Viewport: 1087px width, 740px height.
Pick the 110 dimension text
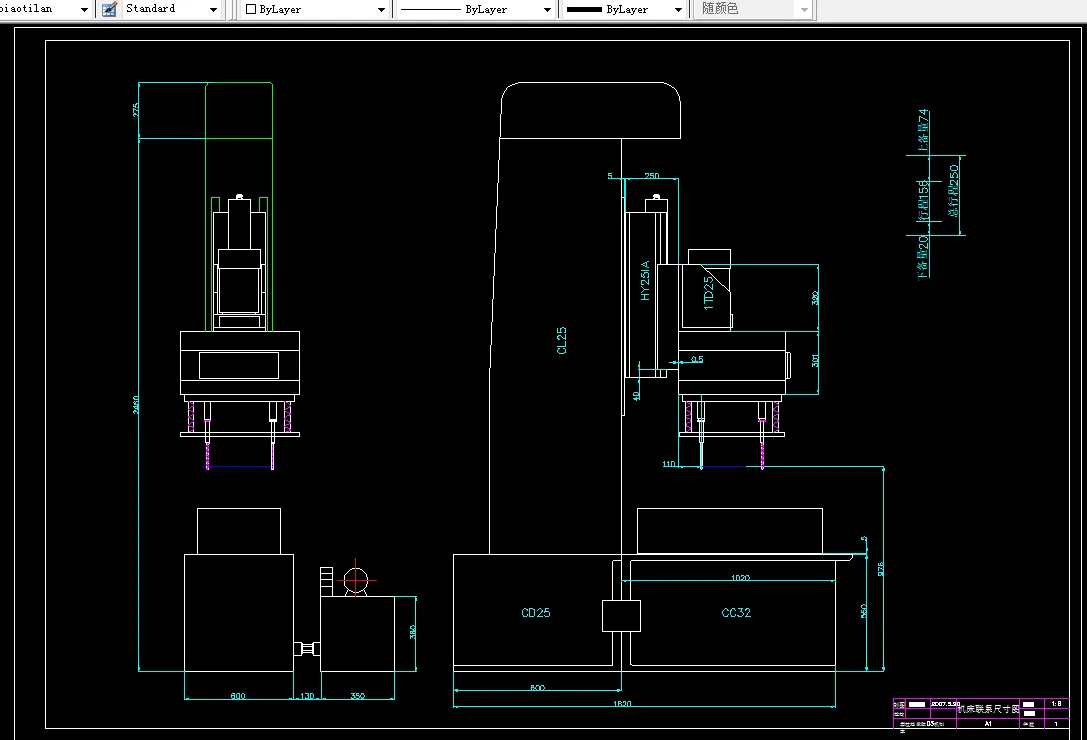point(669,463)
